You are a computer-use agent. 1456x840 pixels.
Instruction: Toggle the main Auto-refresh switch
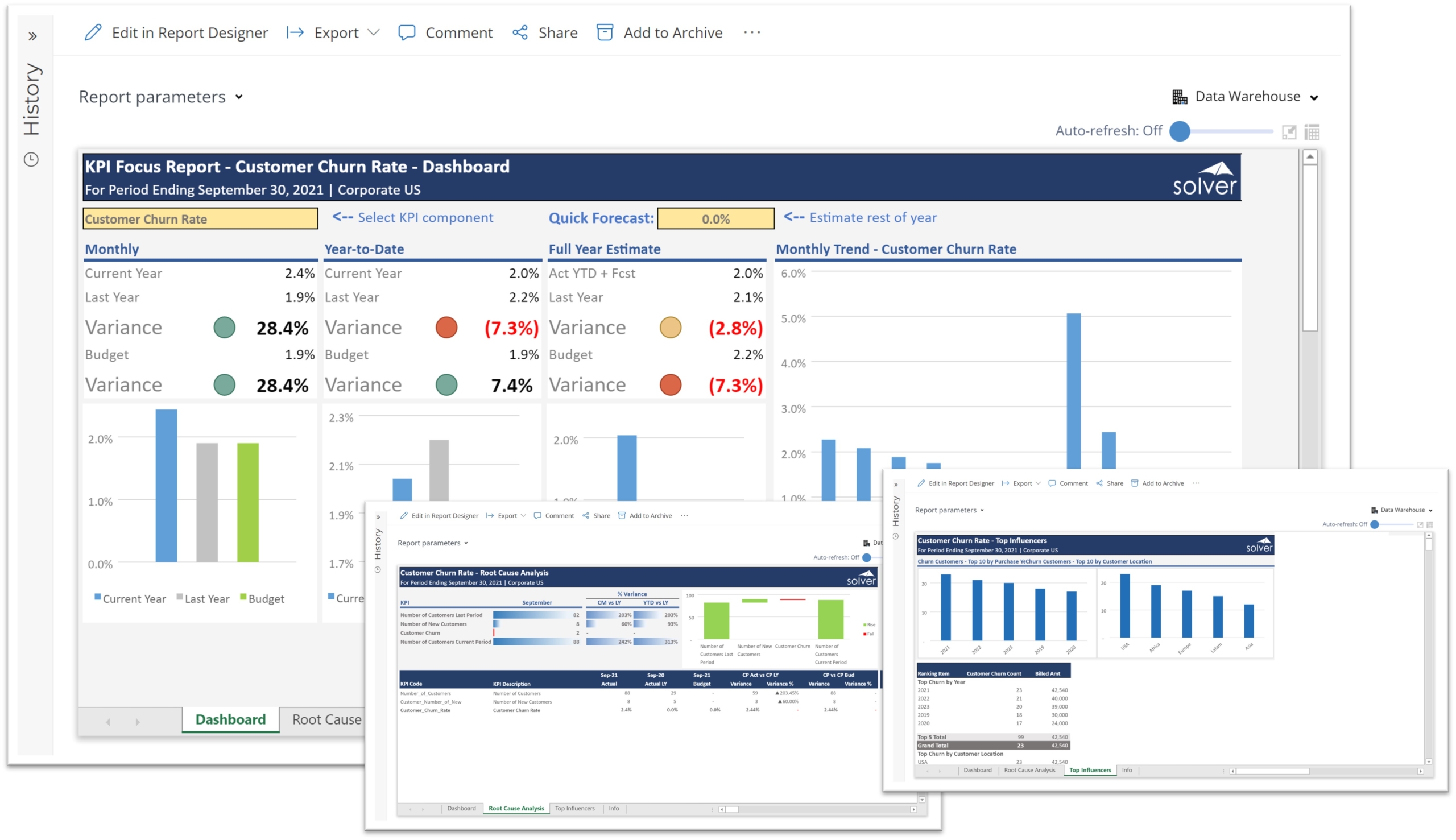pos(1180,131)
